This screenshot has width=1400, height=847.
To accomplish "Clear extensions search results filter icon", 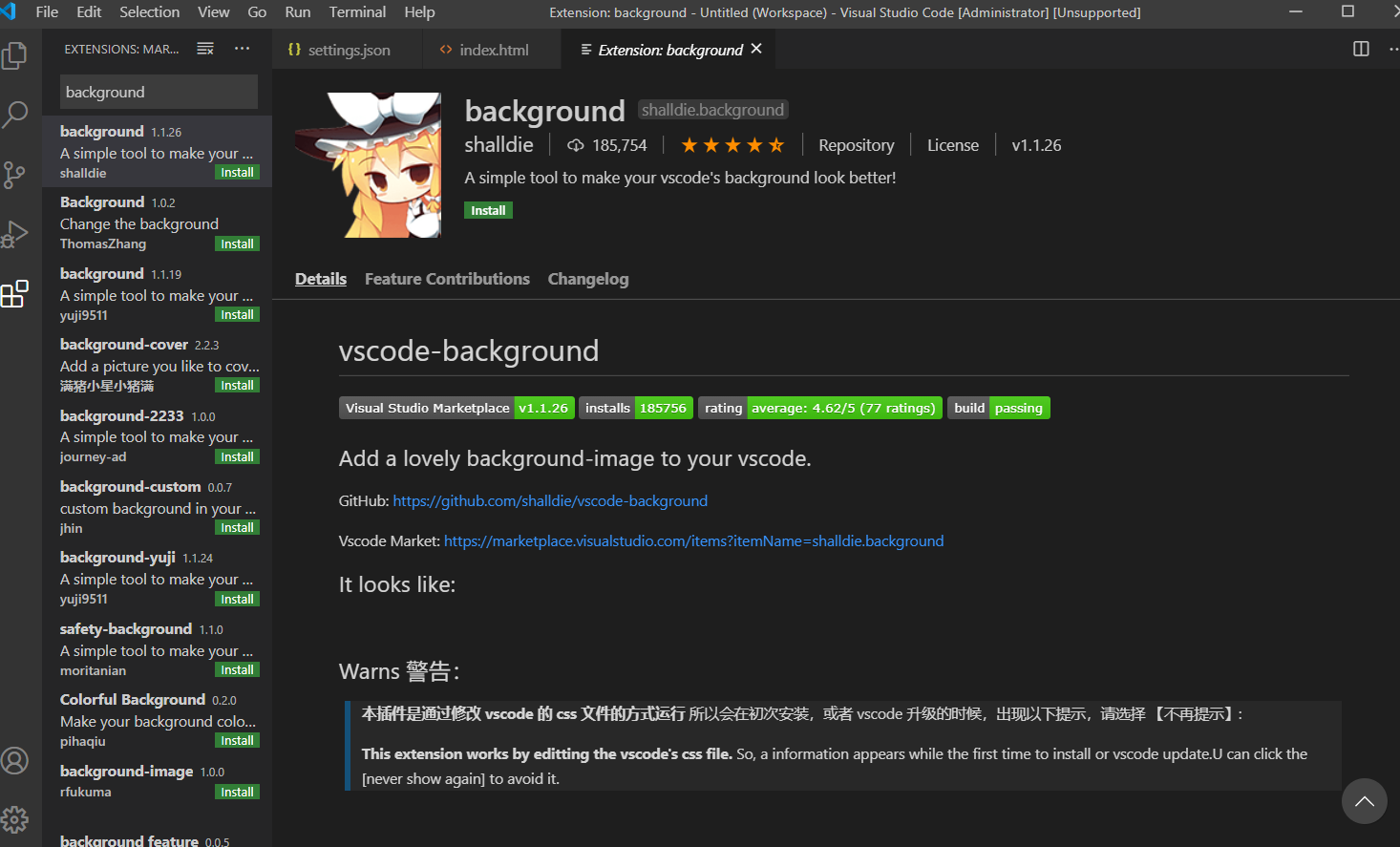I will point(205,49).
